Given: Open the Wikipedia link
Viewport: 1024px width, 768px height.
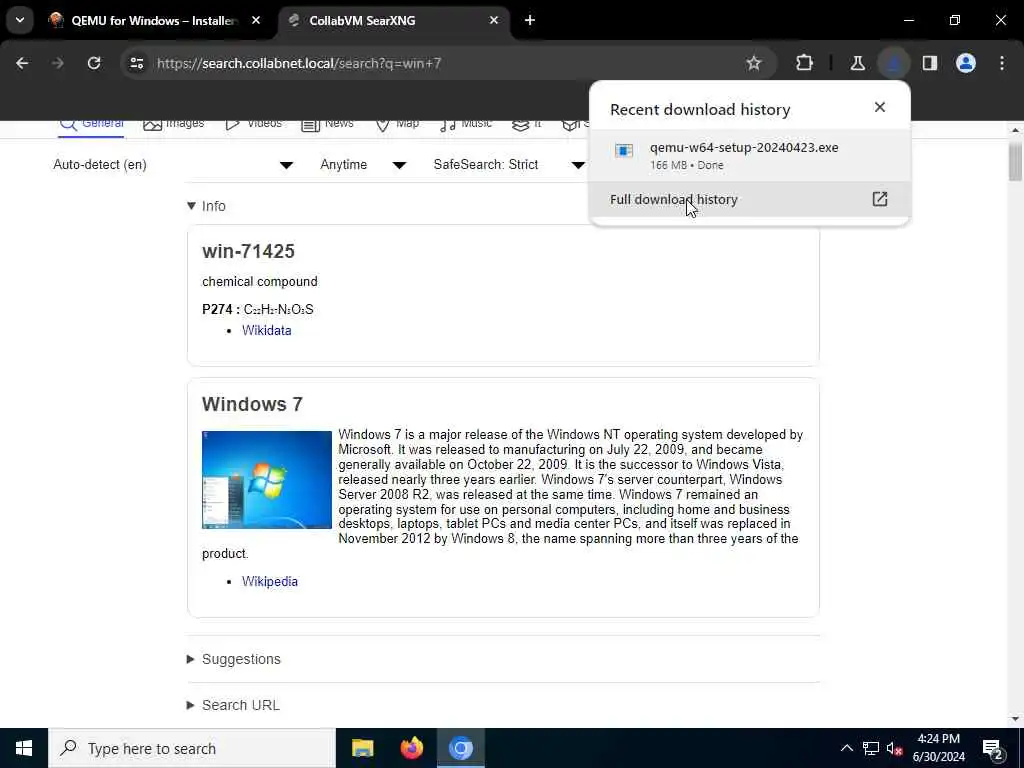Looking at the screenshot, I should (x=270, y=581).
